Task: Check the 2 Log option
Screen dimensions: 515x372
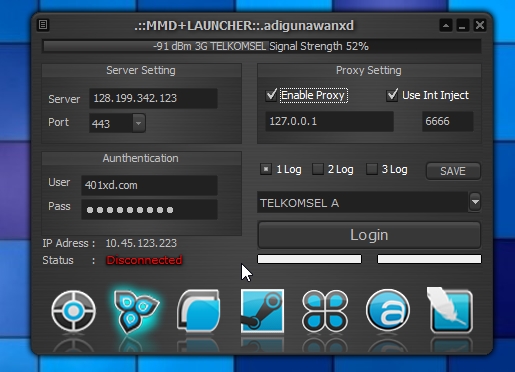Action: (x=318, y=169)
